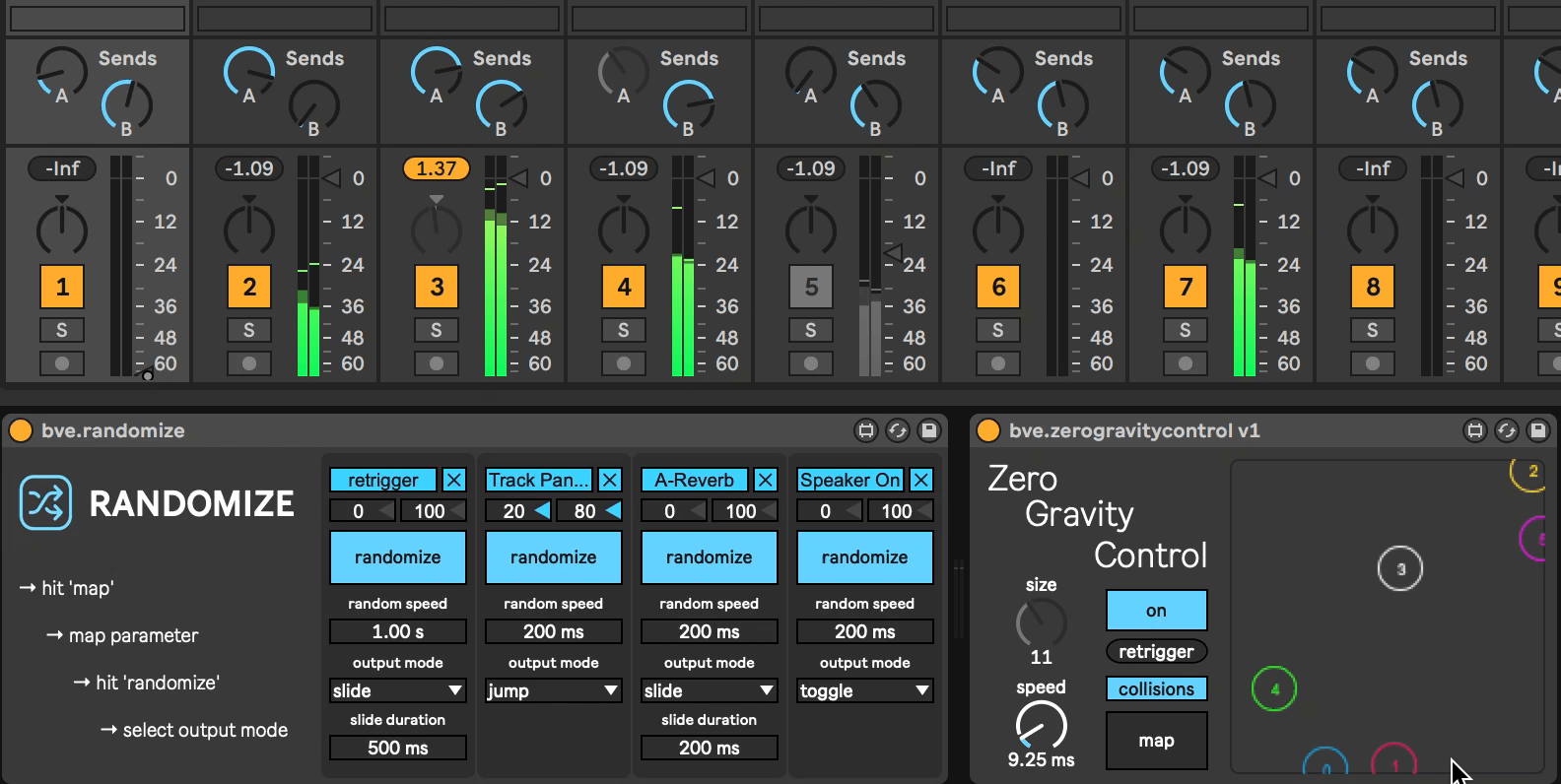Save the bve.randomize device preset
The image size is (1561, 784).
[928, 430]
